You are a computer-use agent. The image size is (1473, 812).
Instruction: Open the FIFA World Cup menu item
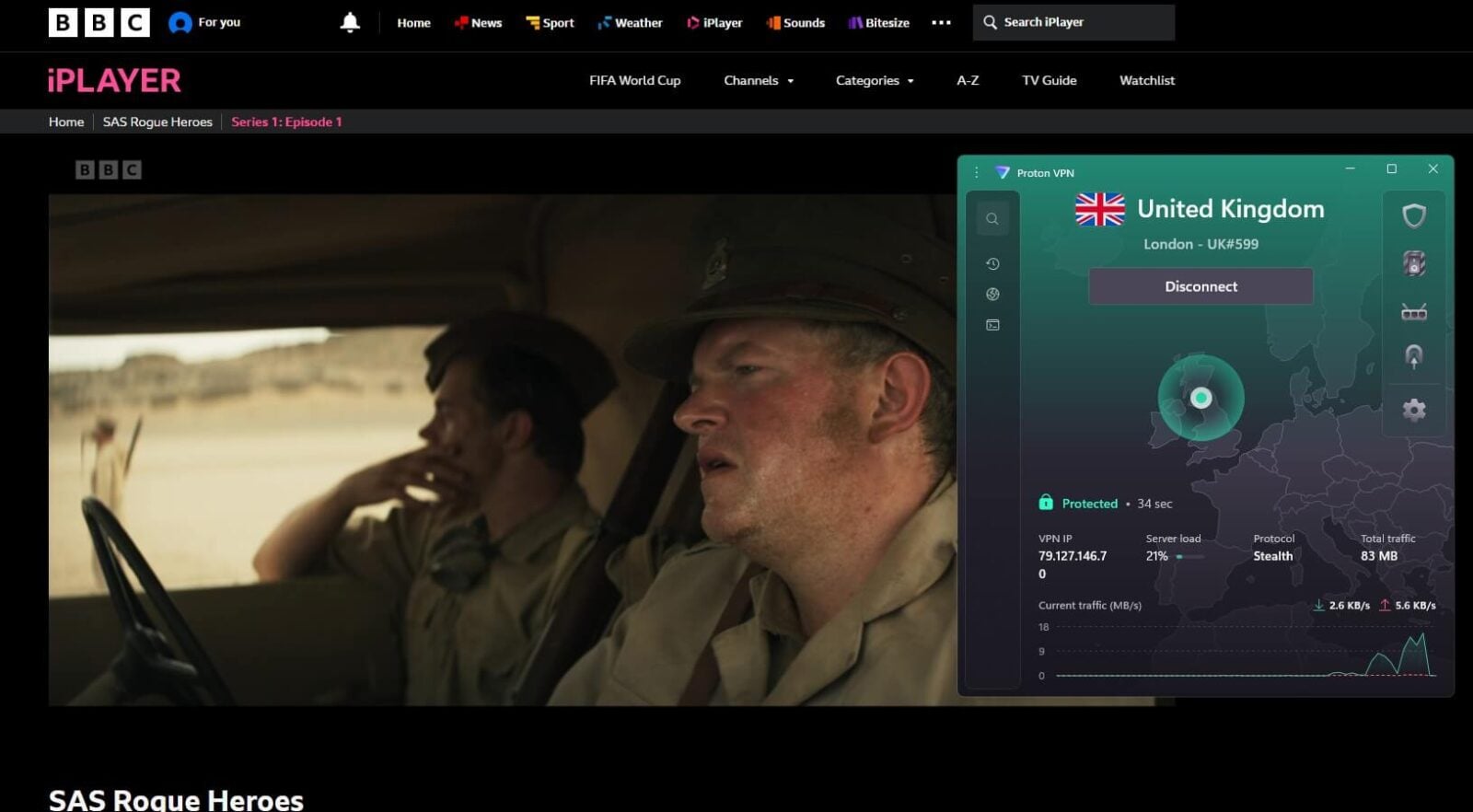click(635, 80)
